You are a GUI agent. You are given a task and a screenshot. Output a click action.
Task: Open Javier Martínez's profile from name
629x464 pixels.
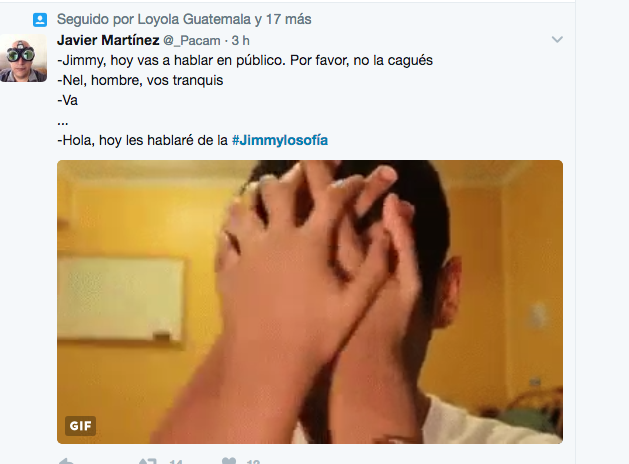pos(108,40)
